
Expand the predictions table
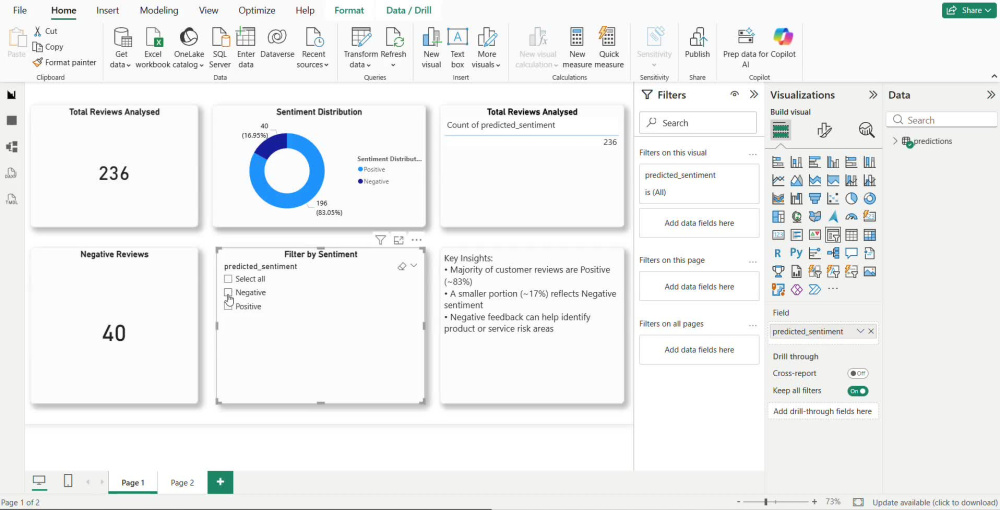tap(895, 141)
